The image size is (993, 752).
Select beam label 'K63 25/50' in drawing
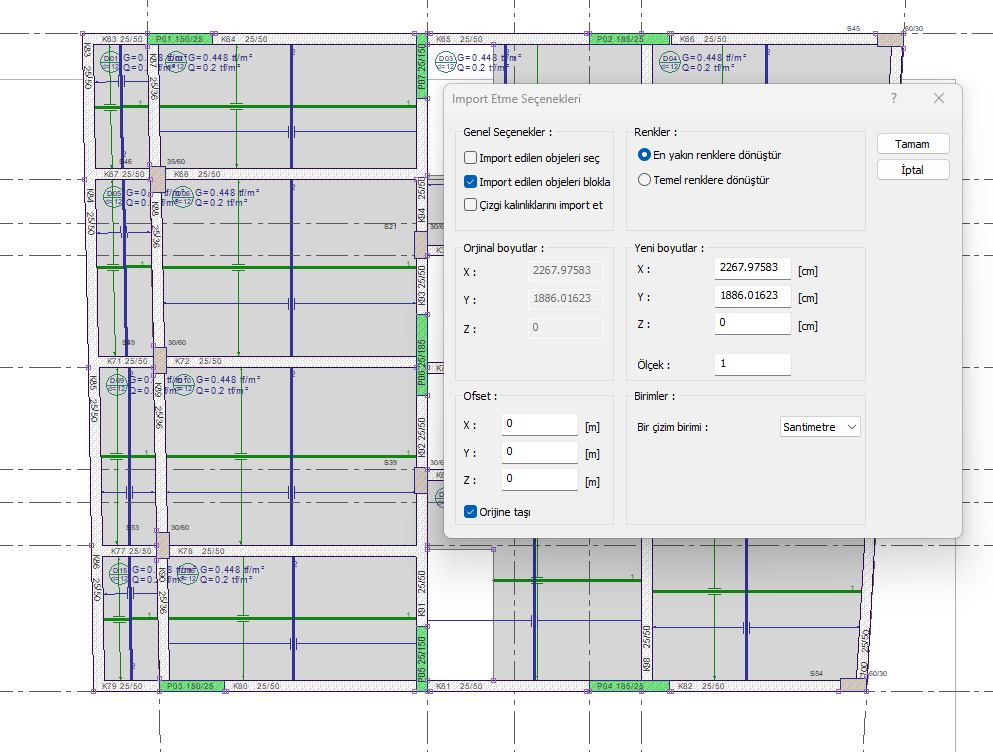click(122, 39)
